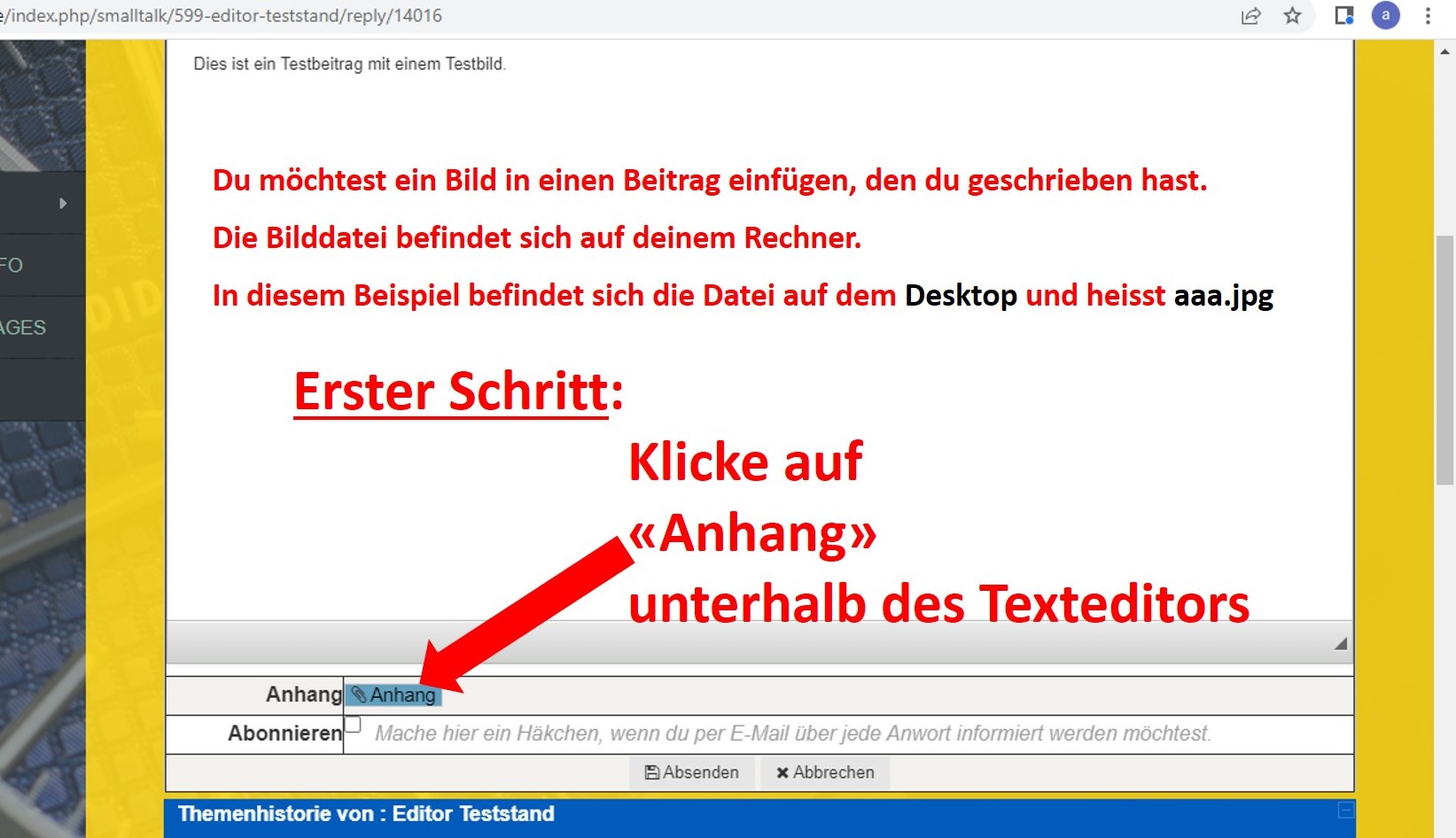Screen dimensions: 1456x838
Task: Cancel the reply with Abbrechen
Action: pyautogui.click(x=825, y=772)
